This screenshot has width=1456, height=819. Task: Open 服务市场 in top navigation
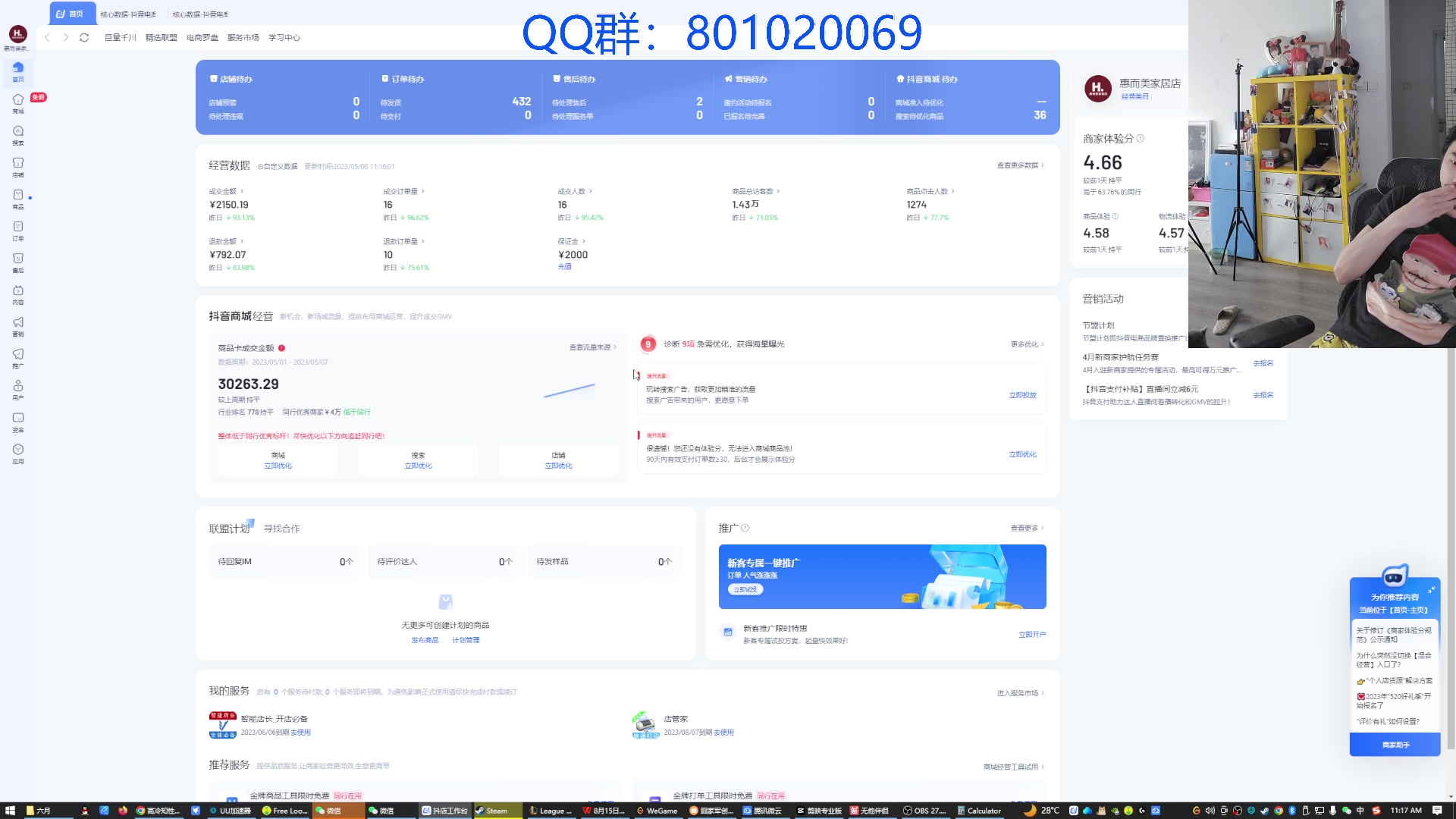[243, 37]
